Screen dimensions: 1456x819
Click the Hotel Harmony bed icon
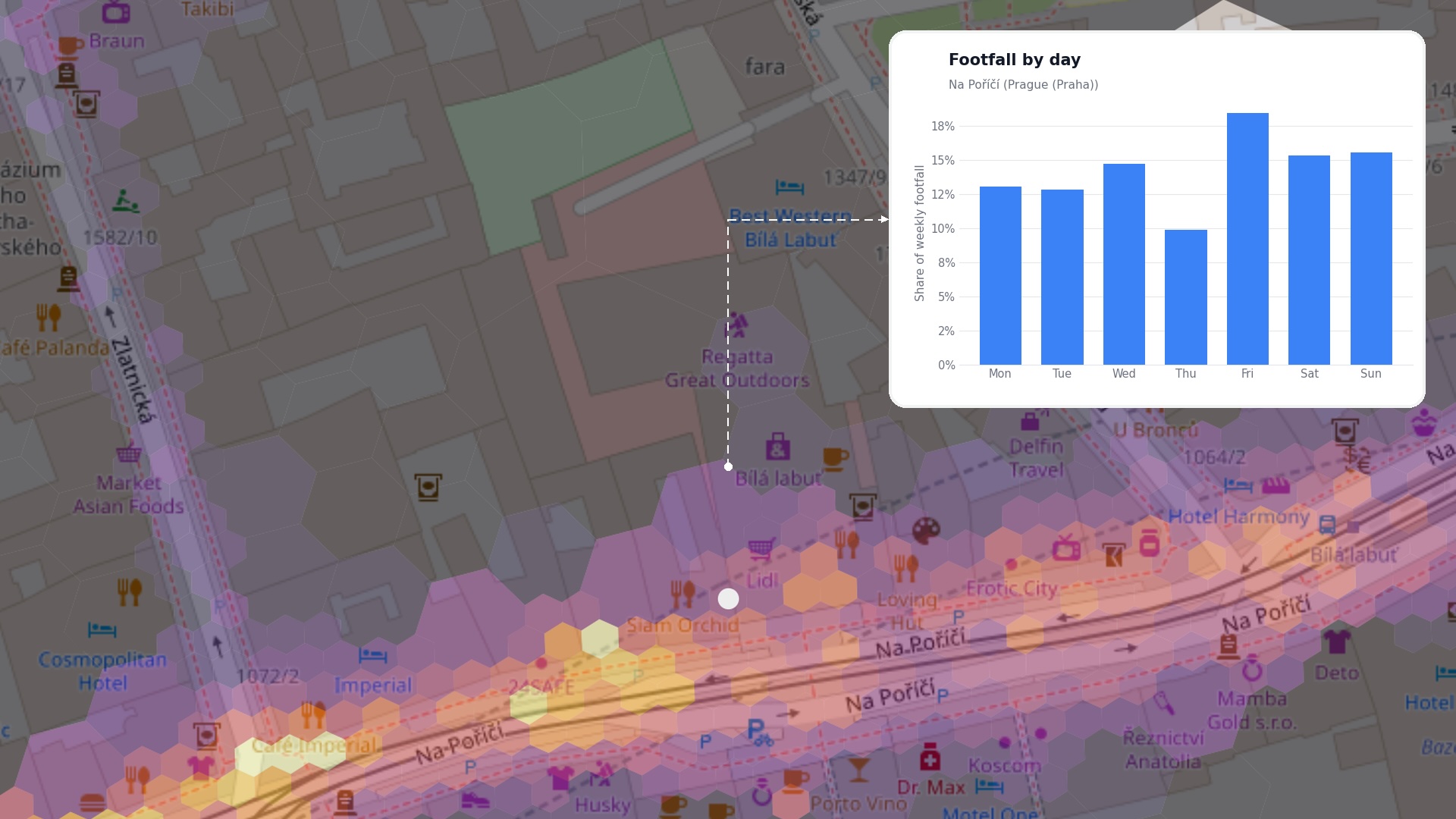pos(1238,485)
